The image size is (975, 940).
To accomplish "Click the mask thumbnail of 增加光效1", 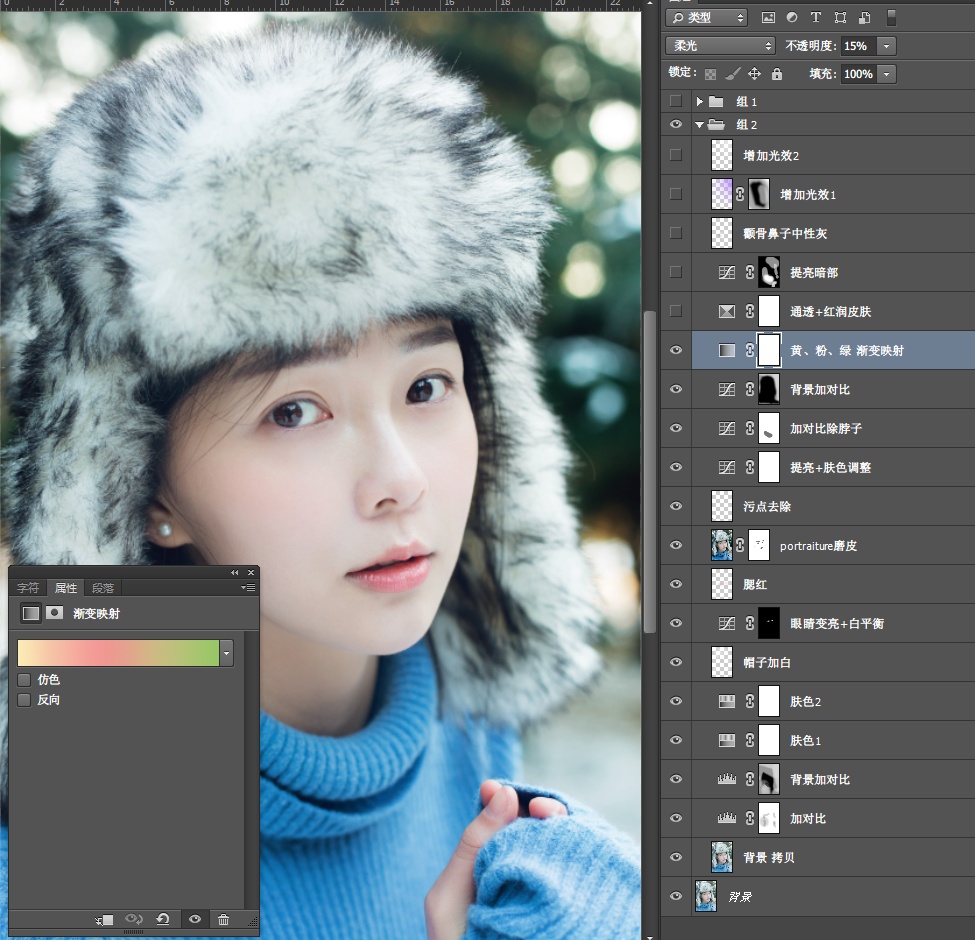I will pos(759,194).
